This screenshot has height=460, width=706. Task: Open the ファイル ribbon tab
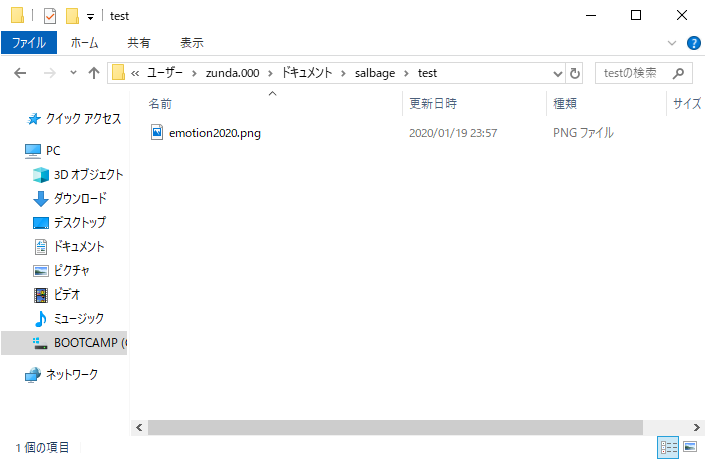point(29,43)
